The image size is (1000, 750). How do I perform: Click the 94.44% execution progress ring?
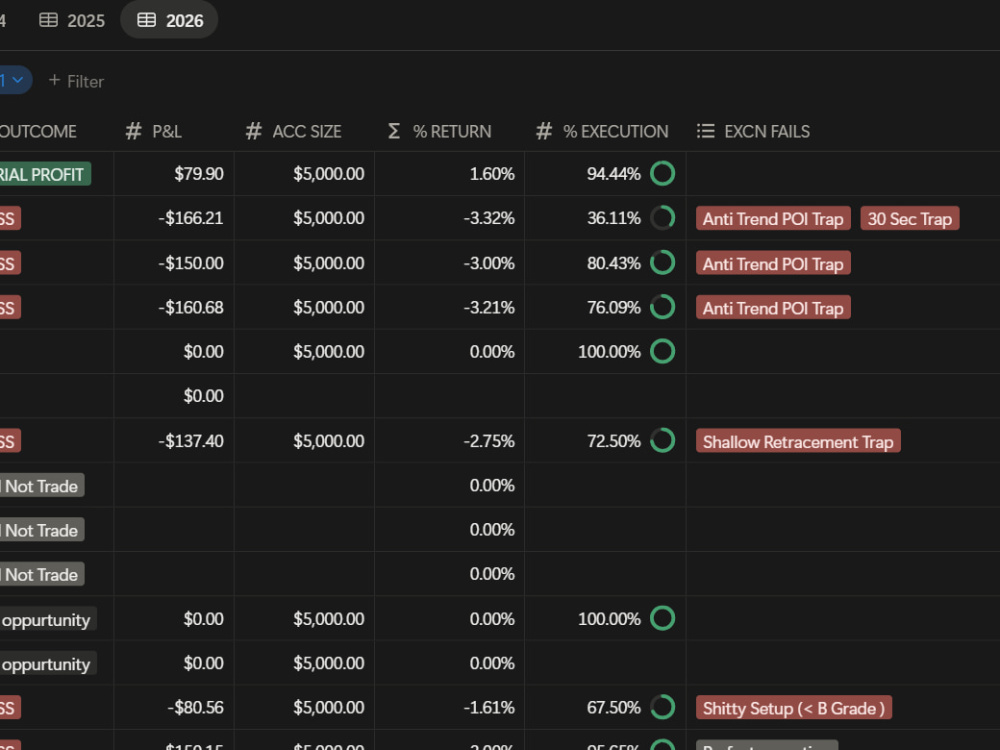[663, 173]
